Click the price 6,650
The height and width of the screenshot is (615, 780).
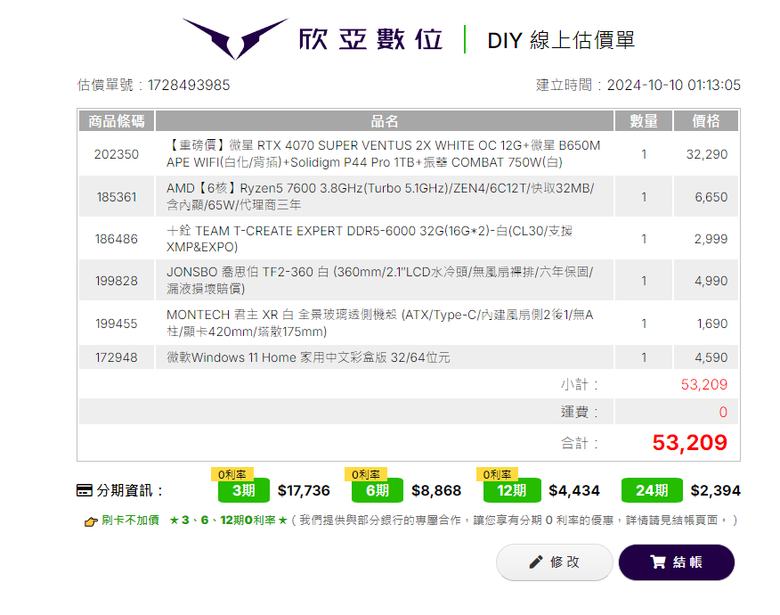pos(711,197)
